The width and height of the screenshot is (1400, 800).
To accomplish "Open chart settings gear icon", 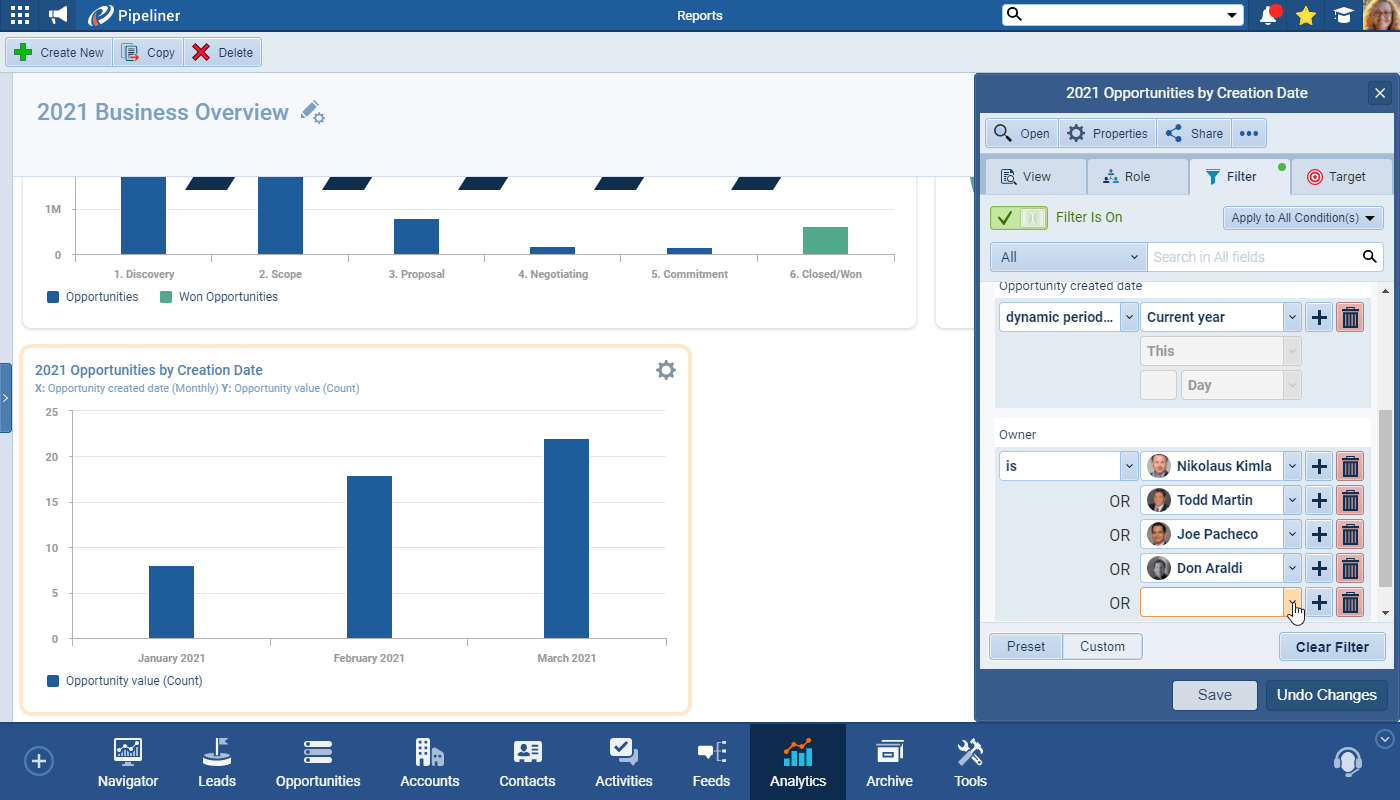I will (665, 370).
